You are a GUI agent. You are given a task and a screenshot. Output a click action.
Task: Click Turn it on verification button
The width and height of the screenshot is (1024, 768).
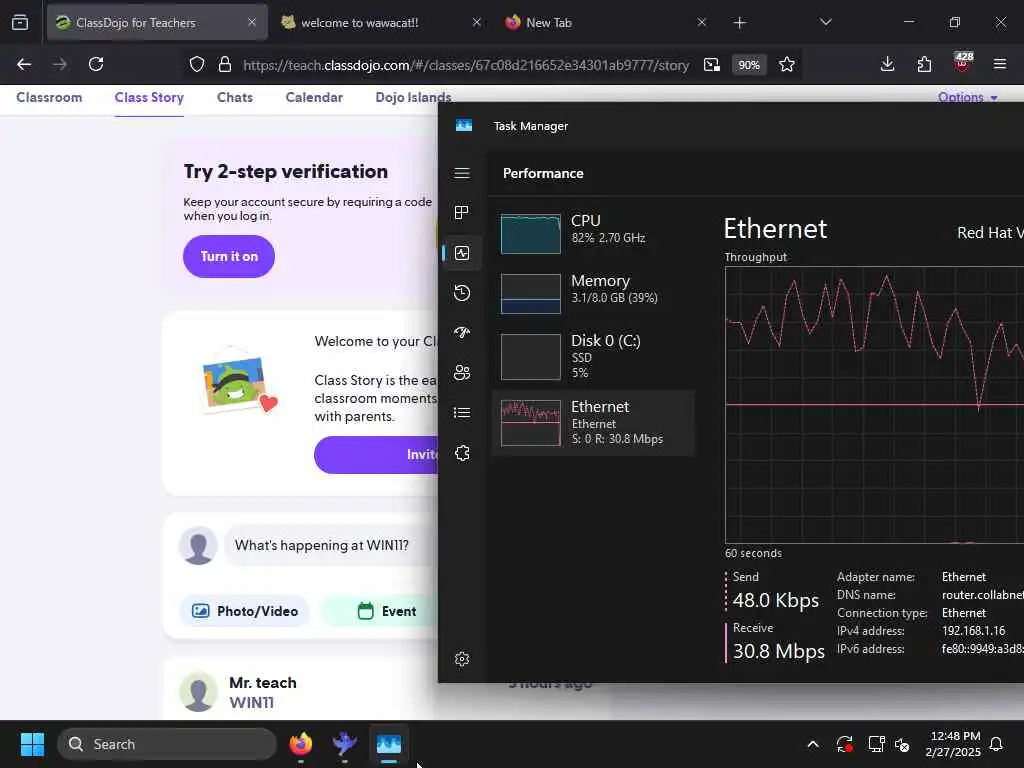(229, 256)
